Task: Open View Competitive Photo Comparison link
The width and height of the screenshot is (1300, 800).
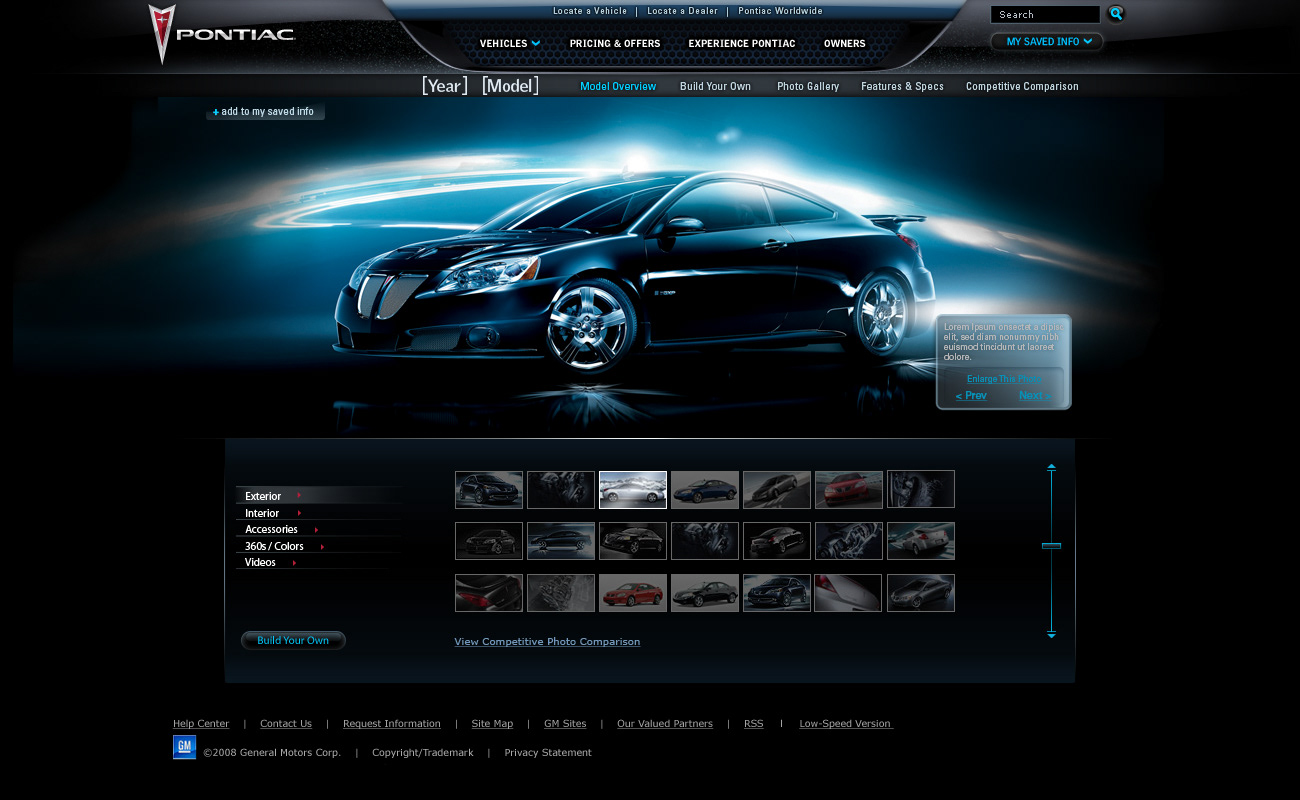Action: (547, 642)
